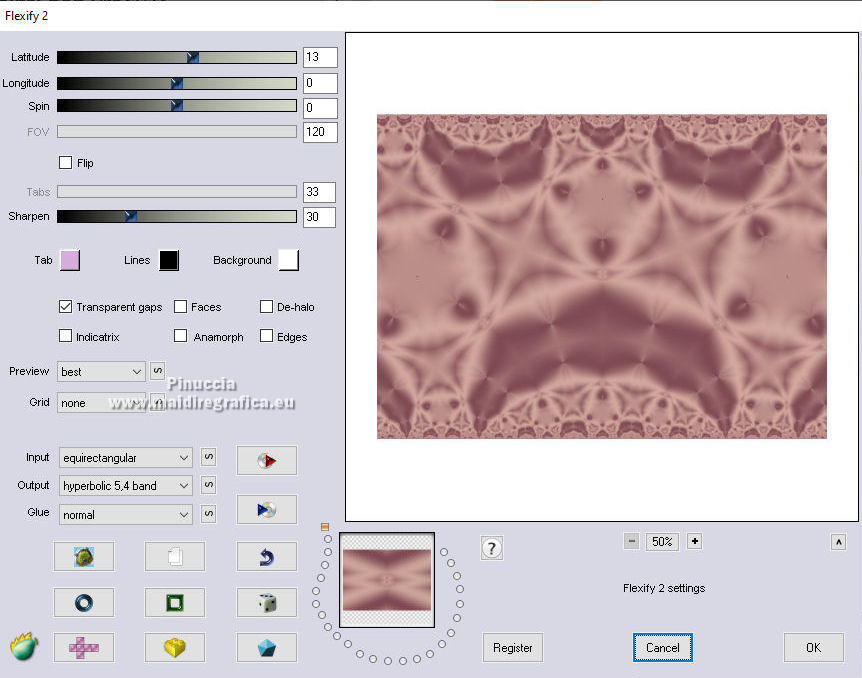Pick the pink Tab color swatch
862x678 pixels.
coord(70,260)
